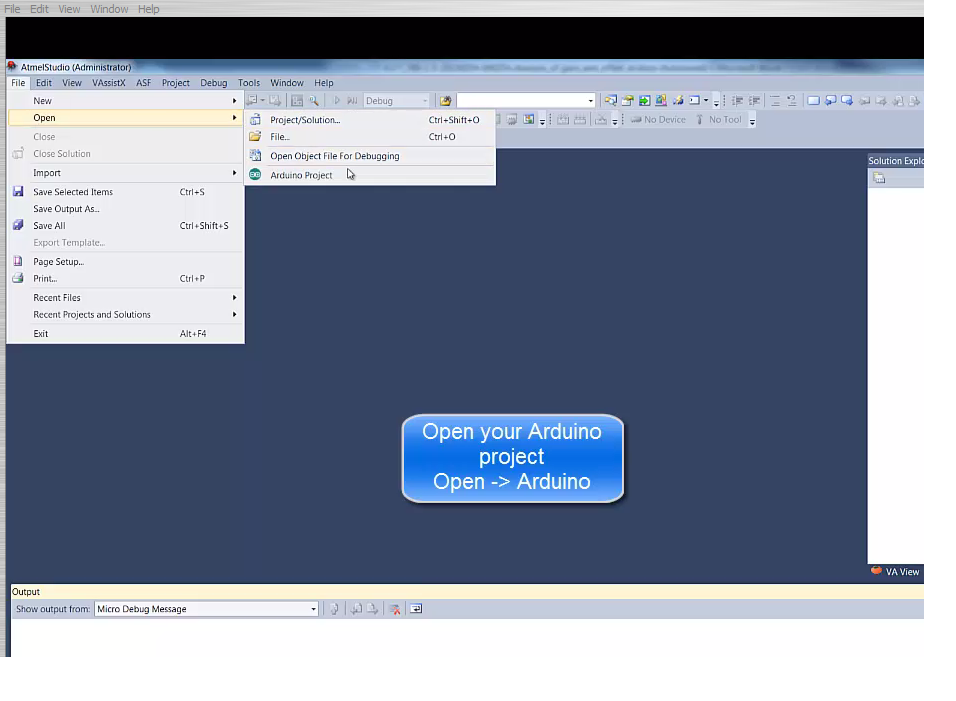Viewport: 956px width, 701px height.
Task: Open the Edit menu in AtmelStudio
Action: 43,83
